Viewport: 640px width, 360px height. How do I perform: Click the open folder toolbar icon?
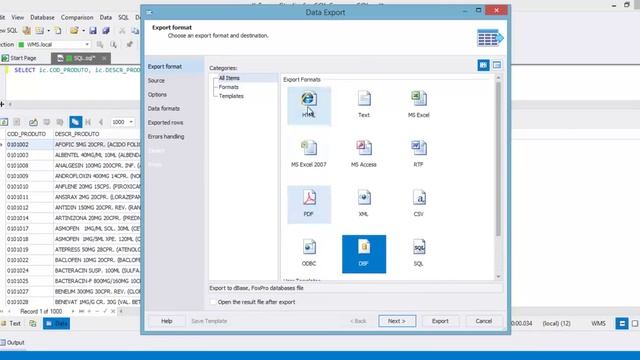pos(74,31)
